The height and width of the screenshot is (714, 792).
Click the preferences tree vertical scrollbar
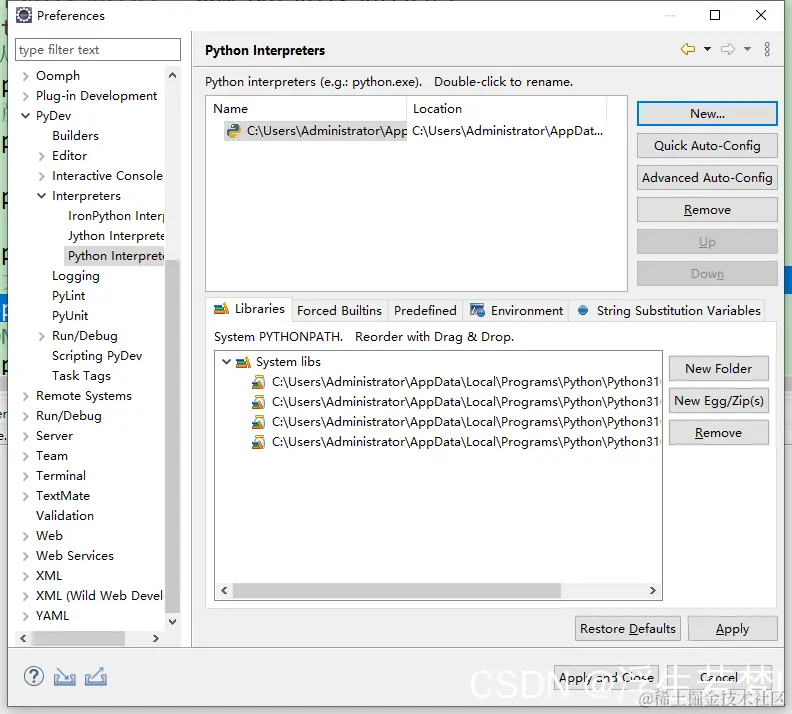tap(172, 435)
